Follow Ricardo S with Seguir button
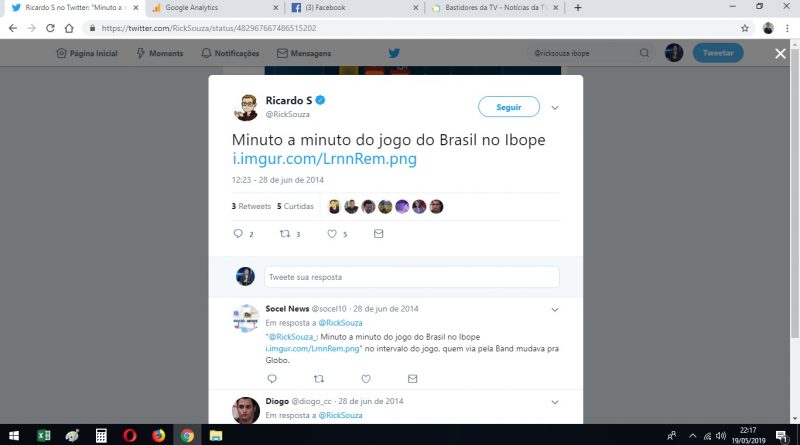Viewport: 800px width, 445px height. (509, 107)
